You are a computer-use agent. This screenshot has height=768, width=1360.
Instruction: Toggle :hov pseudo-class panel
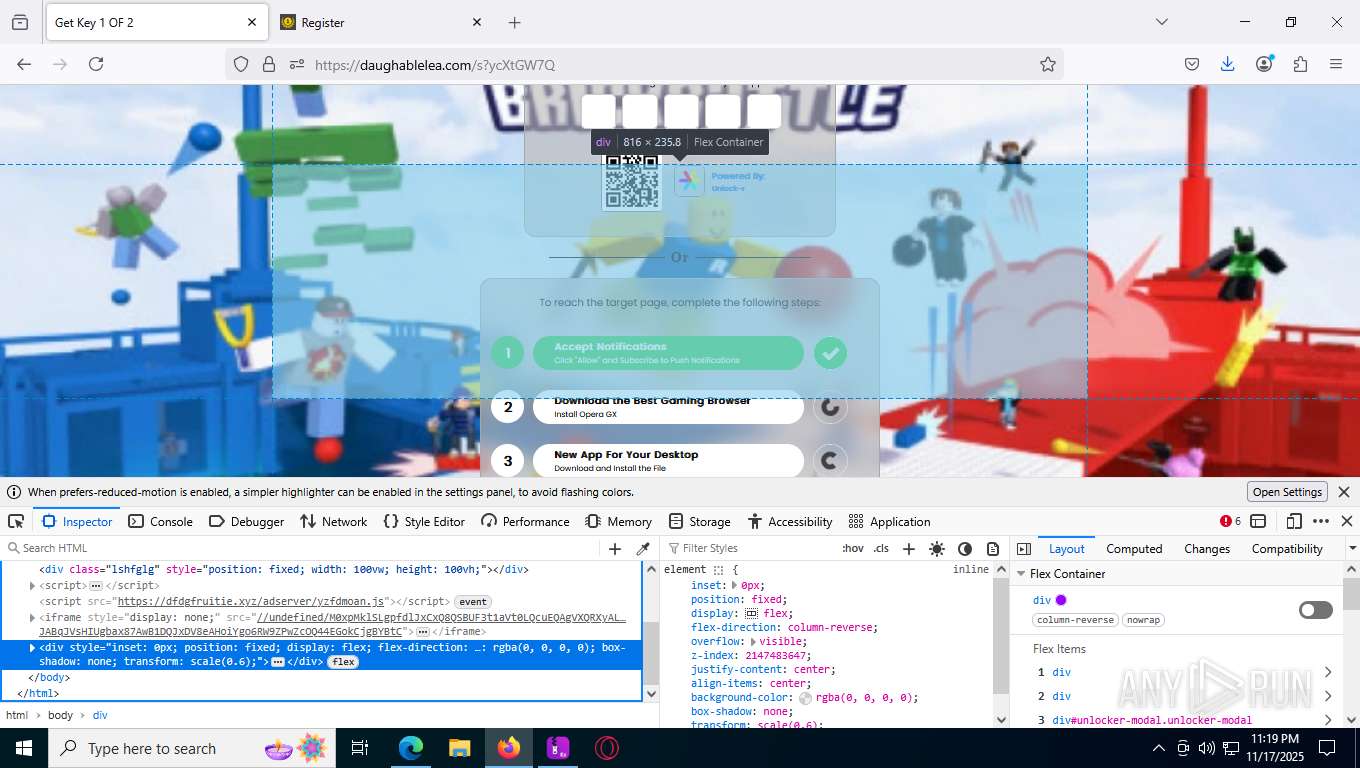(853, 548)
